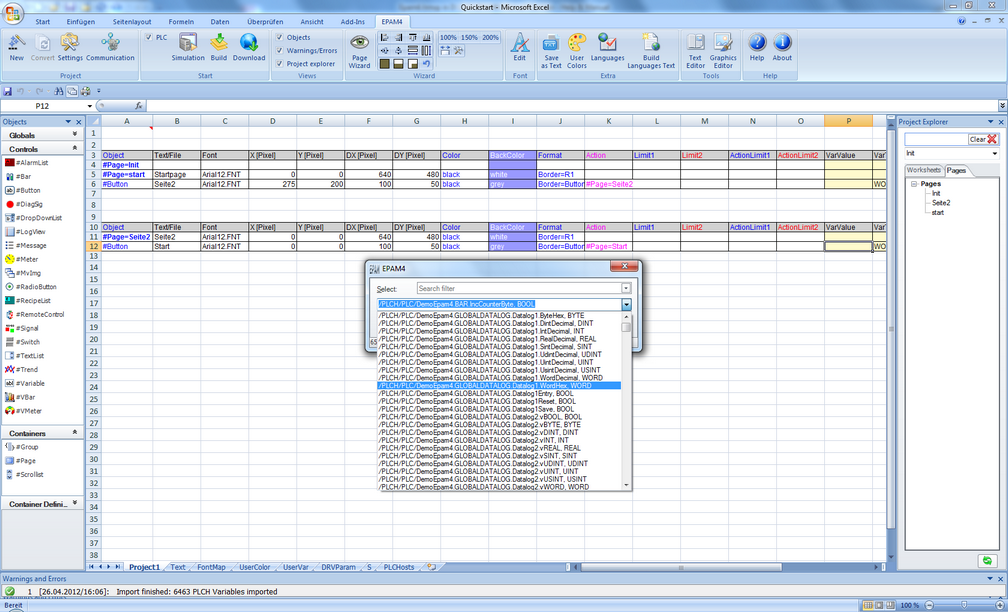
Task: Open the UserColor worksheet tab
Action: tap(254, 567)
